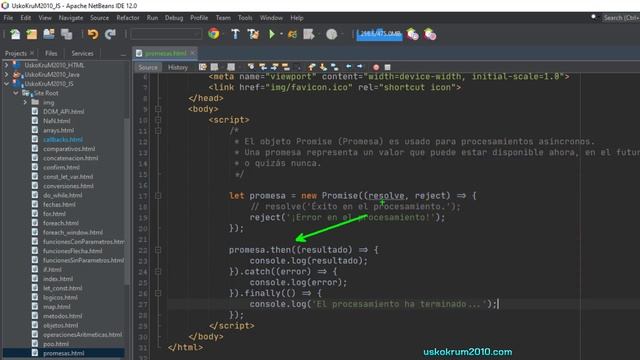
Task: Click the Projects panel vertical scrollbar
Action: [127, 202]
